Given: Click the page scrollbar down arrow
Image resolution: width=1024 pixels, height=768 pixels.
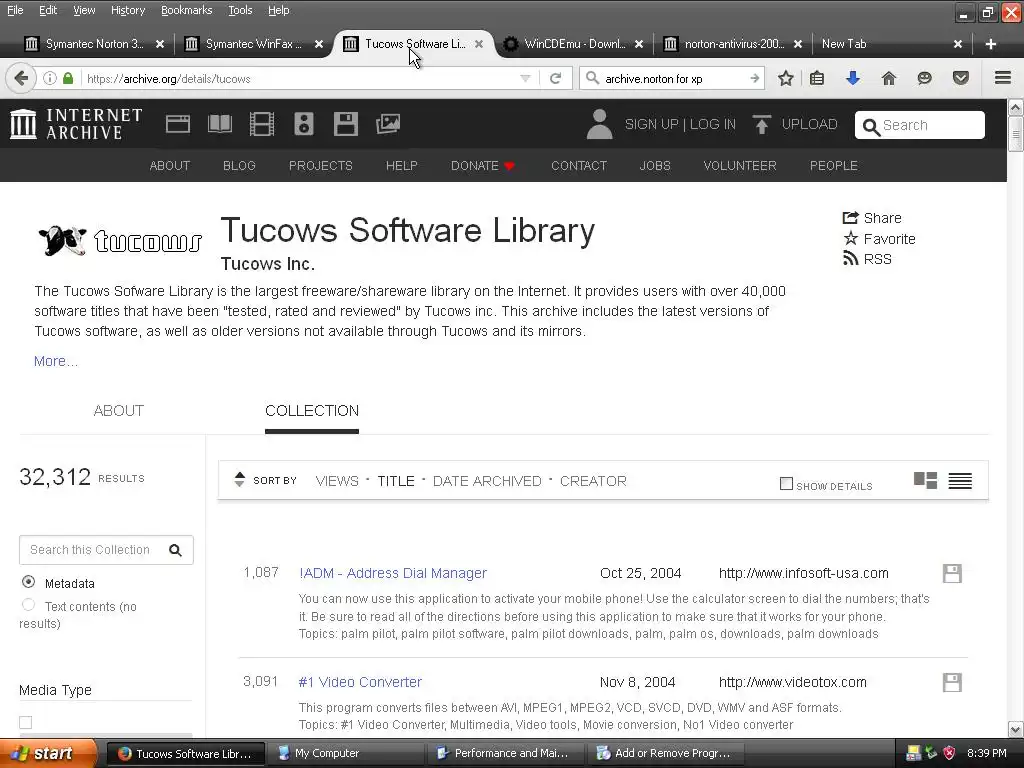Looking at the screenshot, I should click(x=1016, y=729).
